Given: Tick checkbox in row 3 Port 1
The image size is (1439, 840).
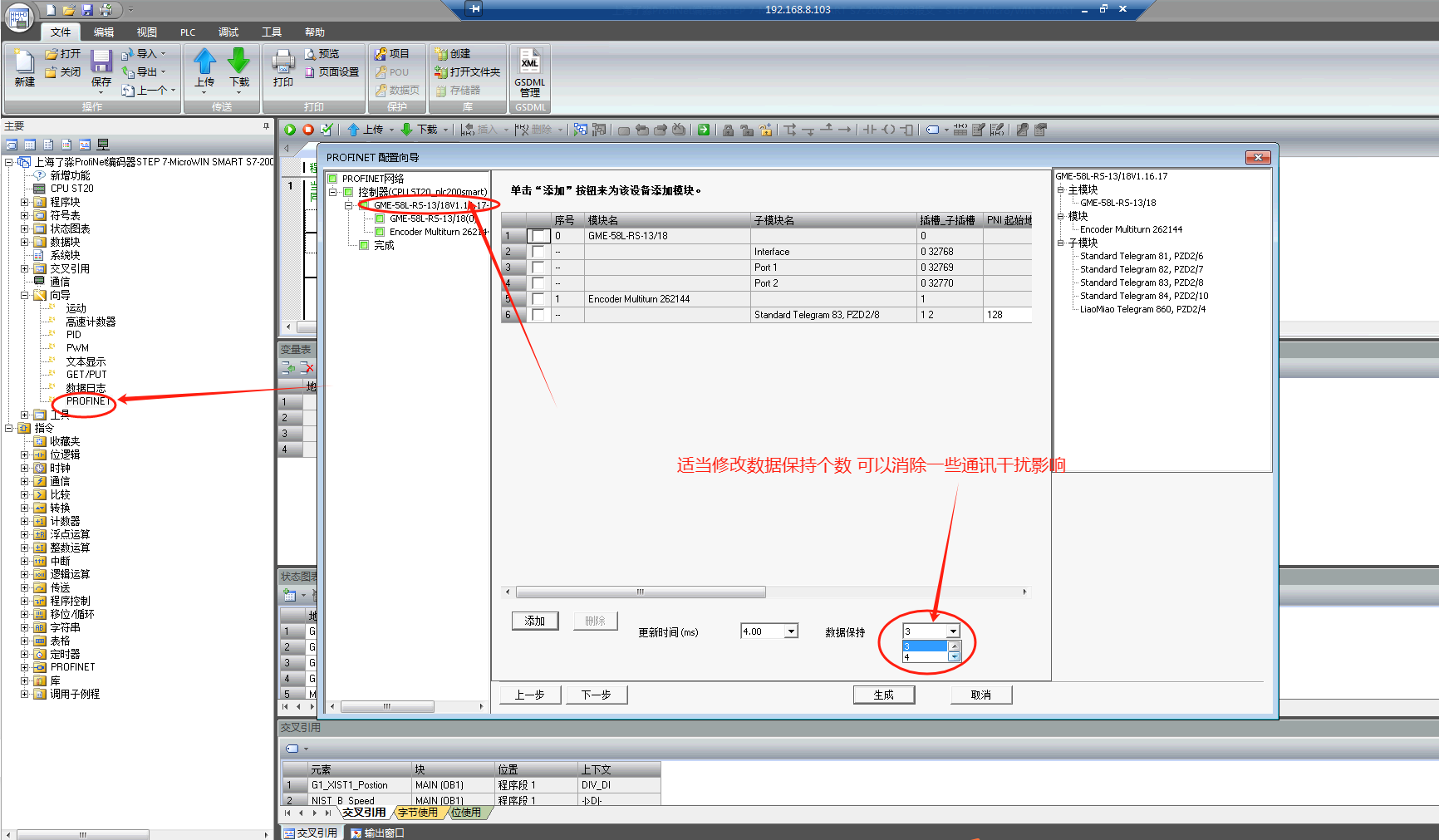Looking at the screenshot, I should (x=538, y=268).
